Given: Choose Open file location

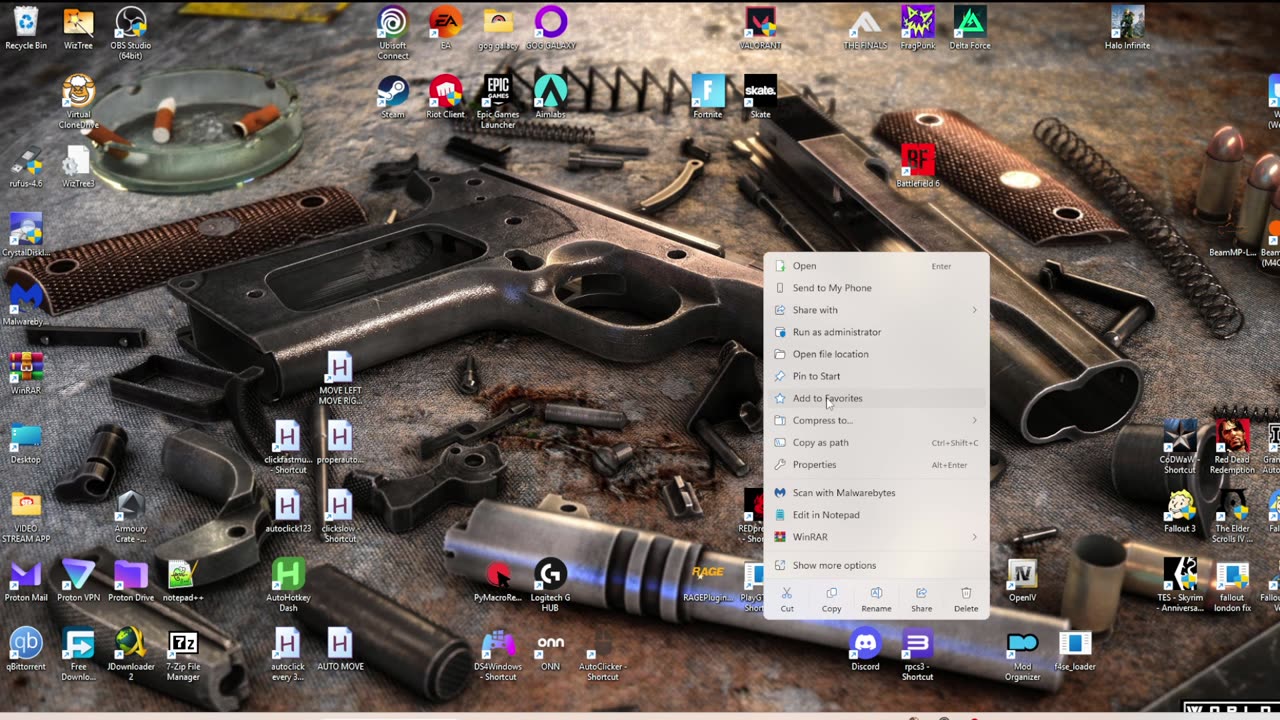Looking at the screenshot, I should [876, 354].
